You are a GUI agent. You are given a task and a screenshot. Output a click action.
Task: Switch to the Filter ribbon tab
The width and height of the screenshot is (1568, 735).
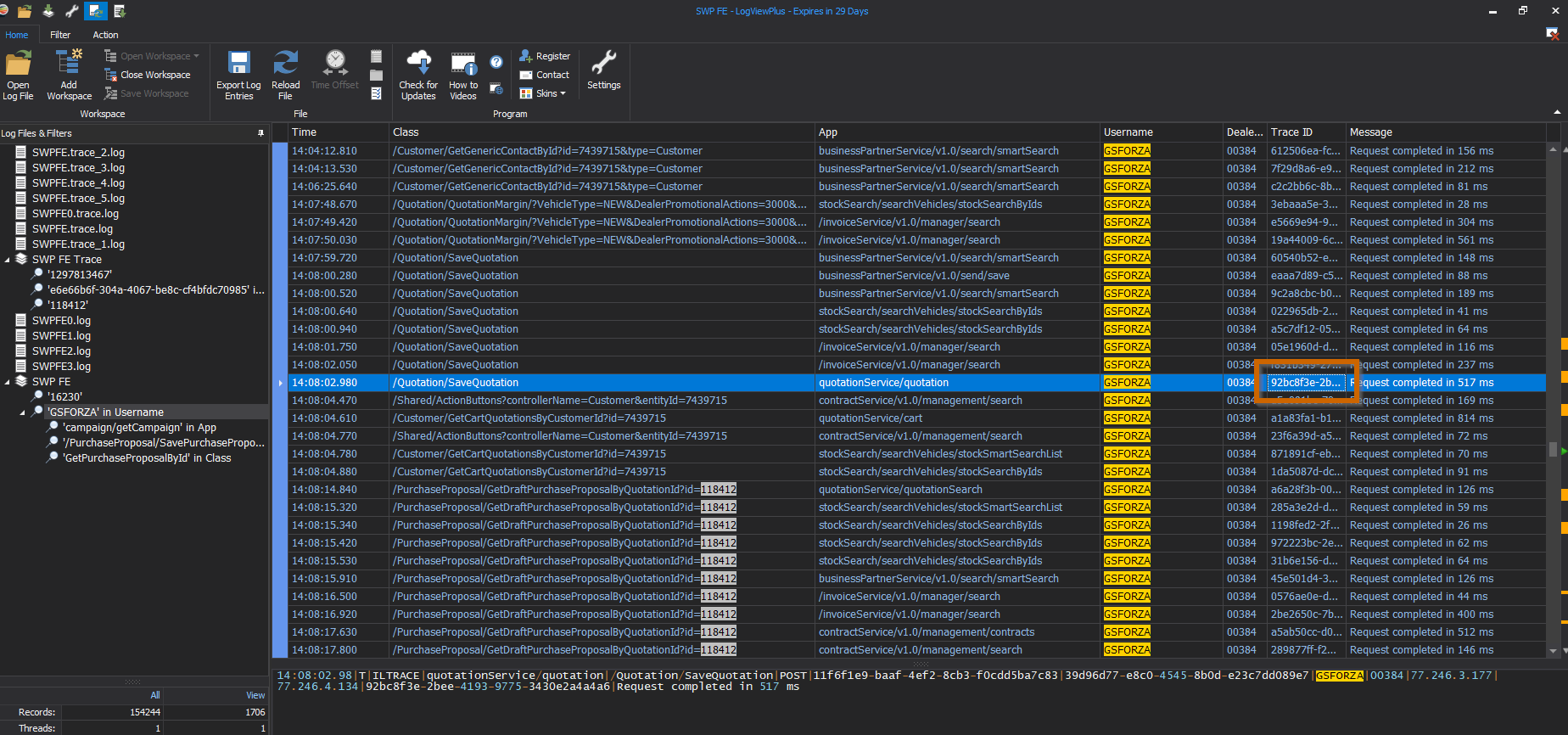60,35
